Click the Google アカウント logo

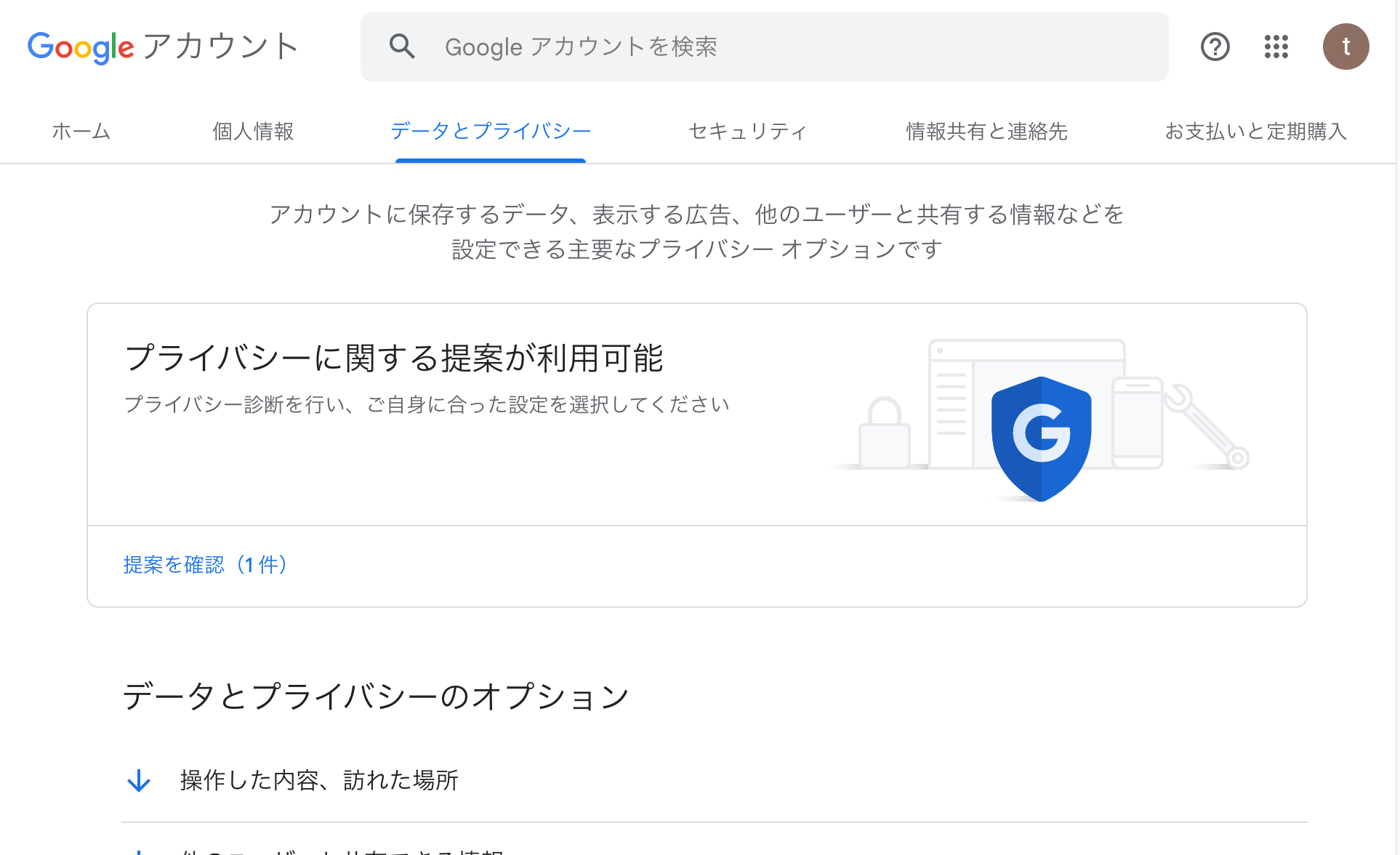click(x=163, y=47)
